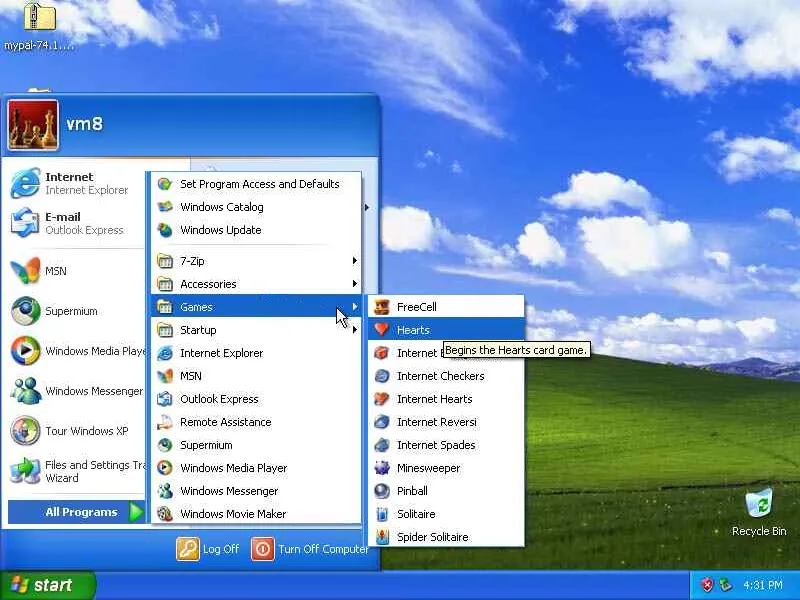This screenshot has width=800, height=600.
Task: Click the Supermium icon in left pane
Action: tap(25, 311)
